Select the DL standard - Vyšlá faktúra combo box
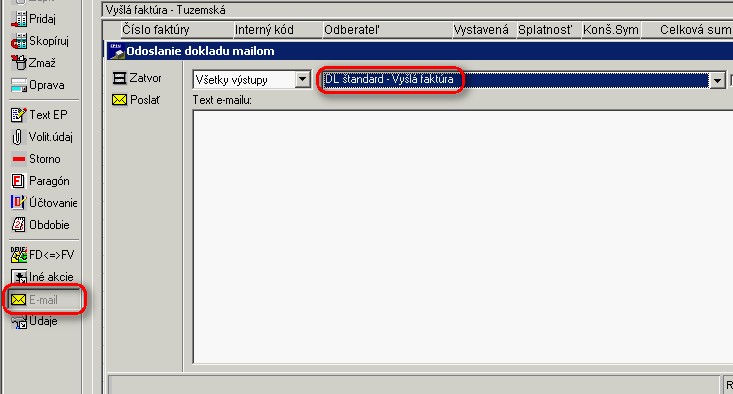 point(523,80)
